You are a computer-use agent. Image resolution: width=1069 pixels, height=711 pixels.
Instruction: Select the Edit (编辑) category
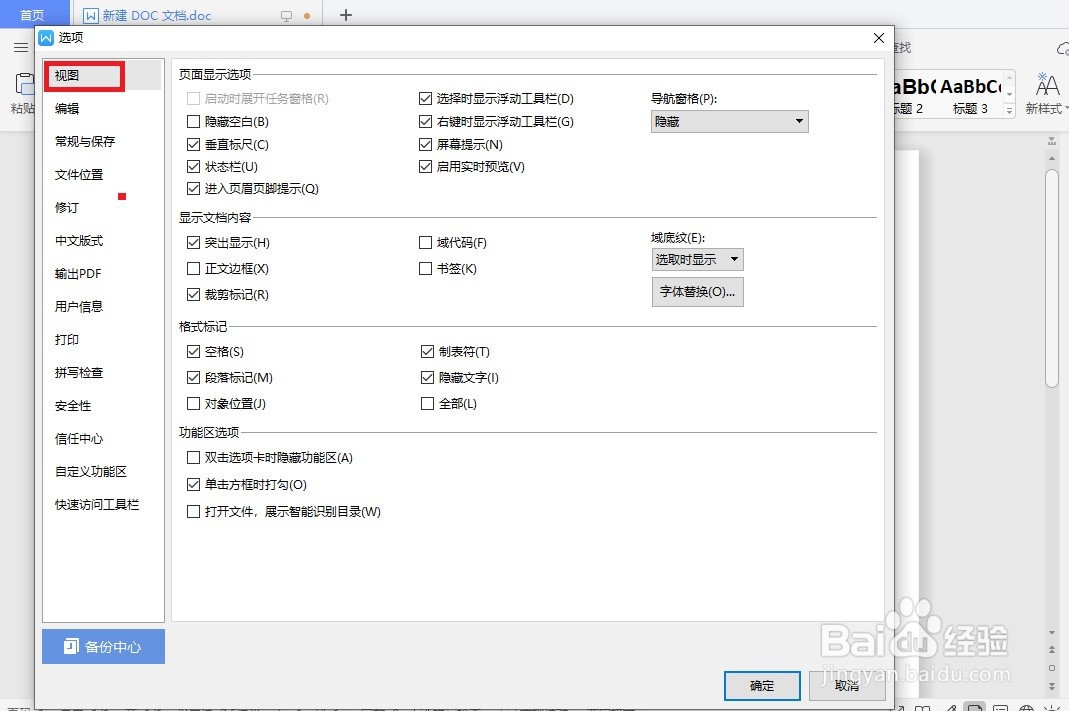click(67, 108)
